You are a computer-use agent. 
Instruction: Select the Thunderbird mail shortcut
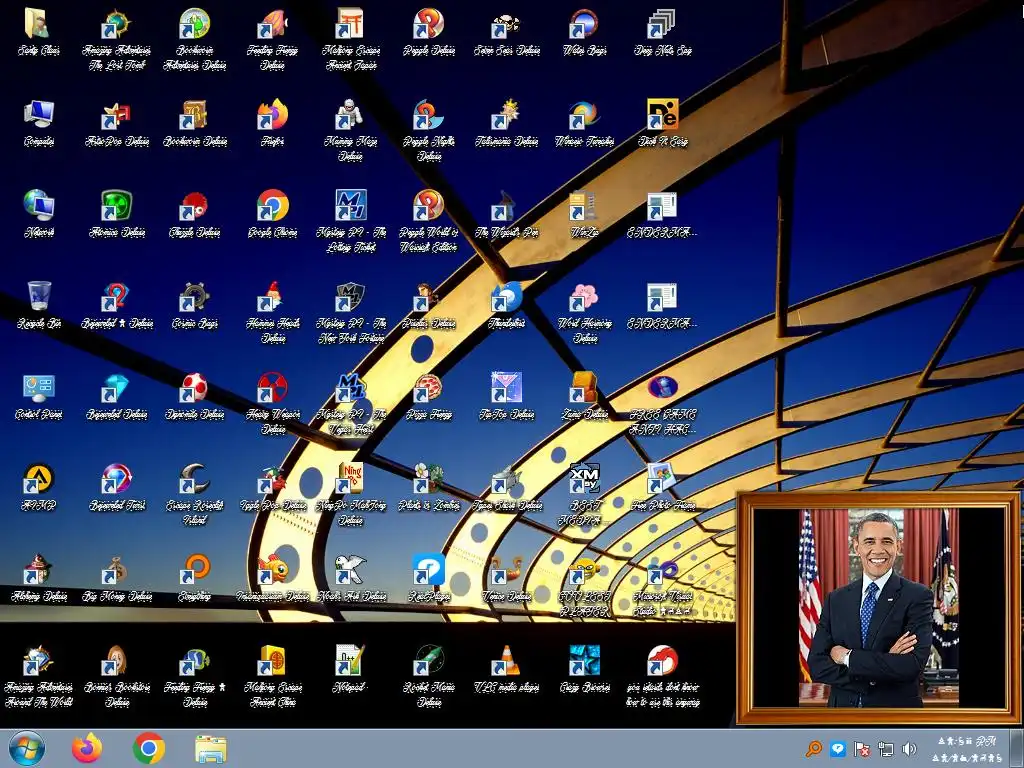(x=507, y=304)
